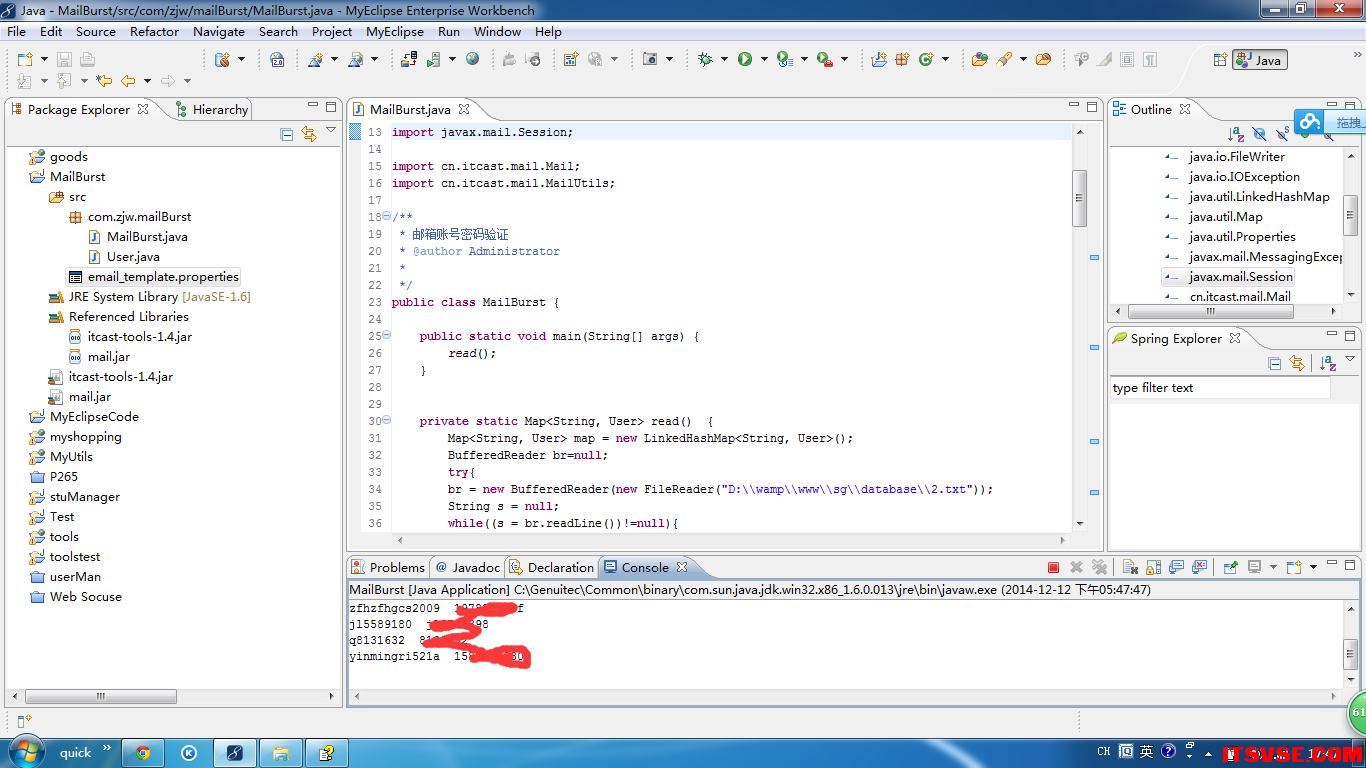1366x768 pixels.
Task: Switch to the Declaration tab
Action: [x=551, y=567]
